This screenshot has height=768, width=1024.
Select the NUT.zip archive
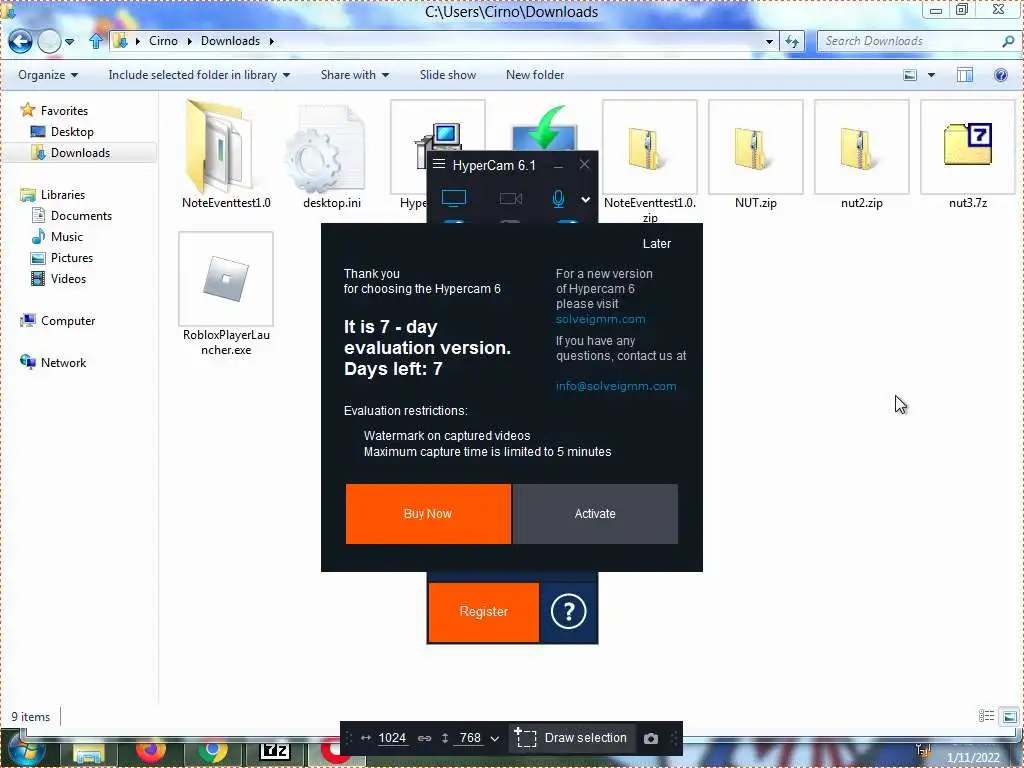756,154
